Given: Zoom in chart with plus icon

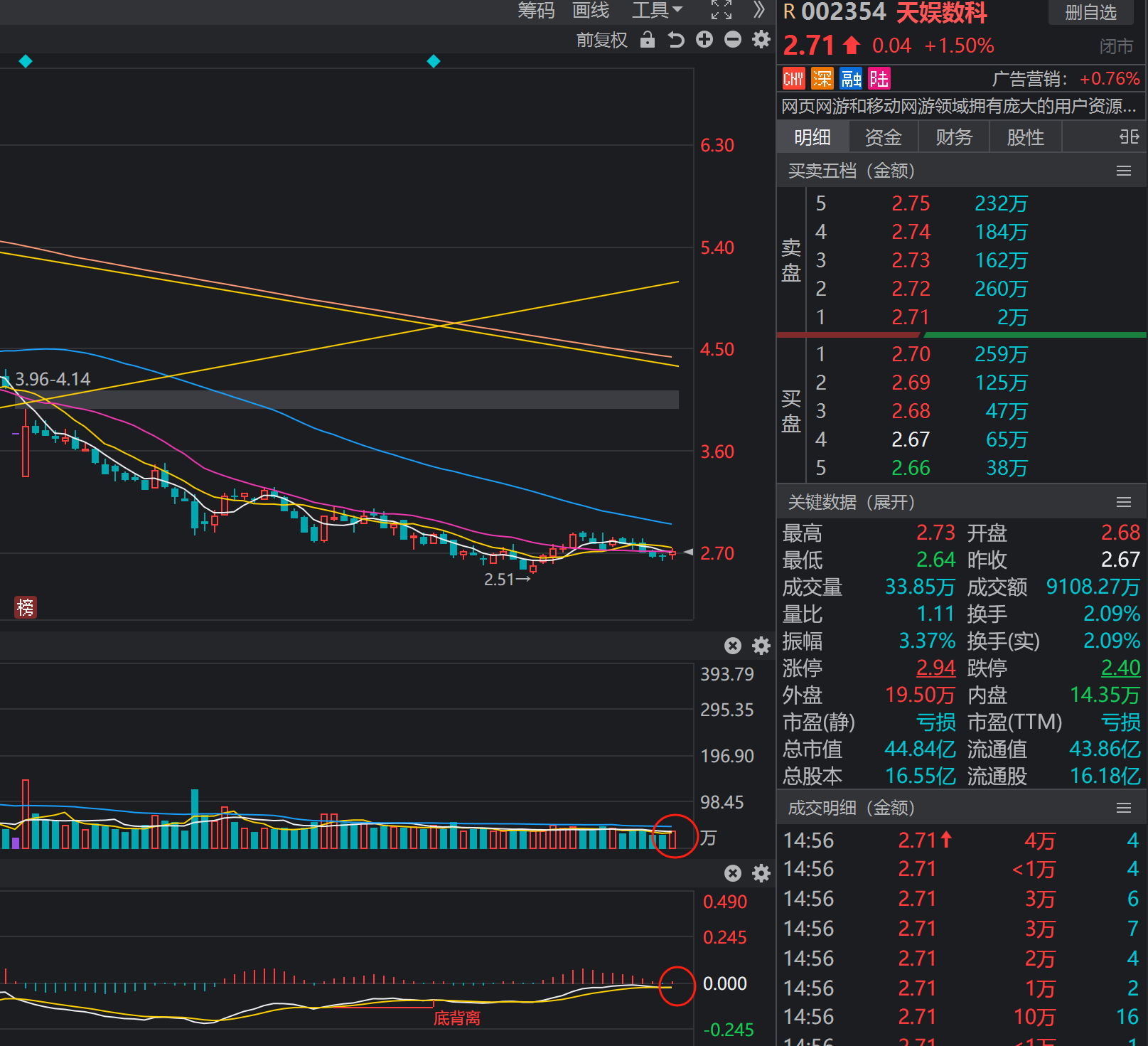Looking at the screenshot, I should tap(704, 40).
